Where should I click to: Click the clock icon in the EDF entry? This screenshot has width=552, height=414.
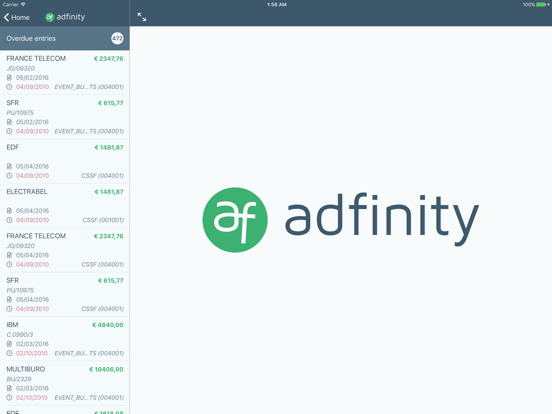pos(10,176)
